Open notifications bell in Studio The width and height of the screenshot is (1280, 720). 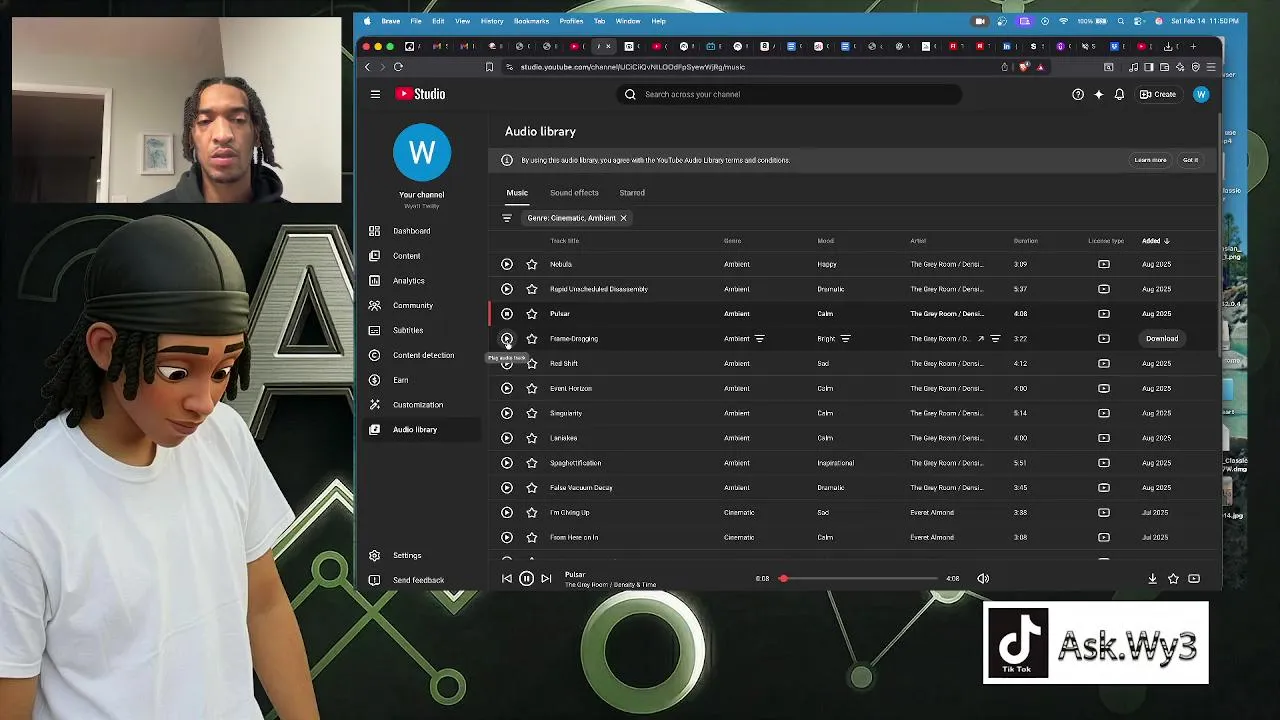[1119, 94]
